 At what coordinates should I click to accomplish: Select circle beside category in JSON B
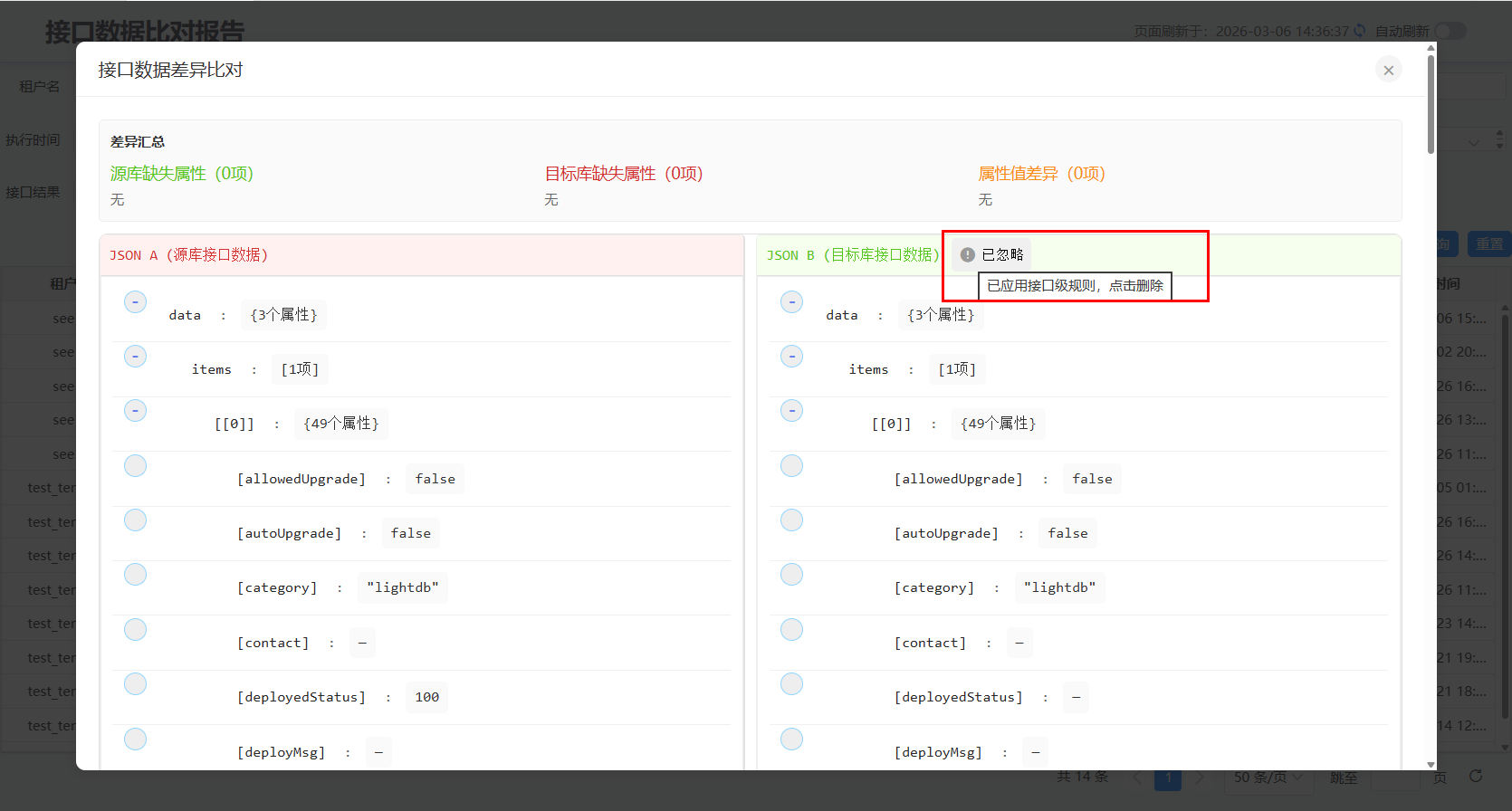click(791, 575)
